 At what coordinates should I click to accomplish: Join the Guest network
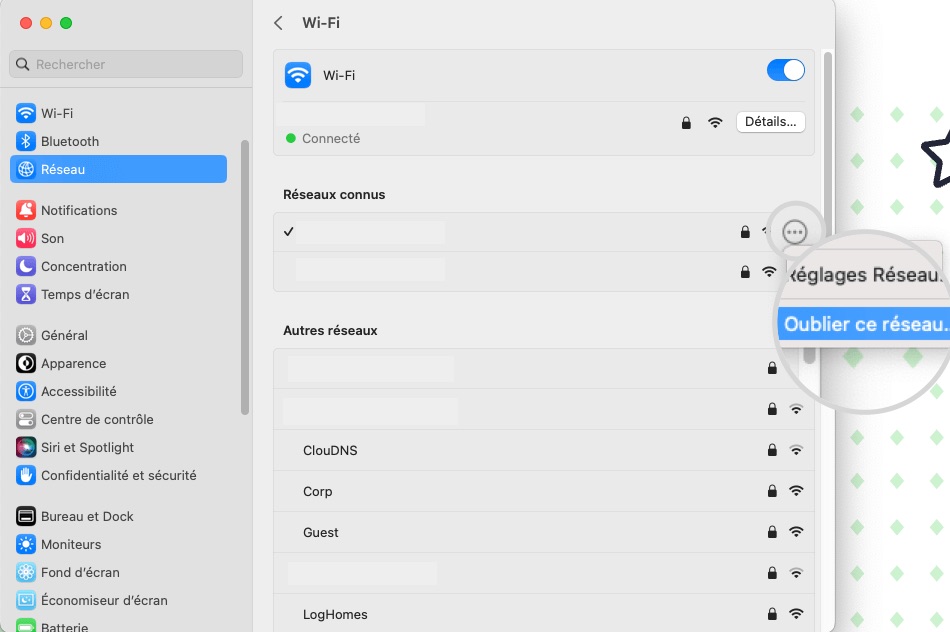(x=543, y=532)
